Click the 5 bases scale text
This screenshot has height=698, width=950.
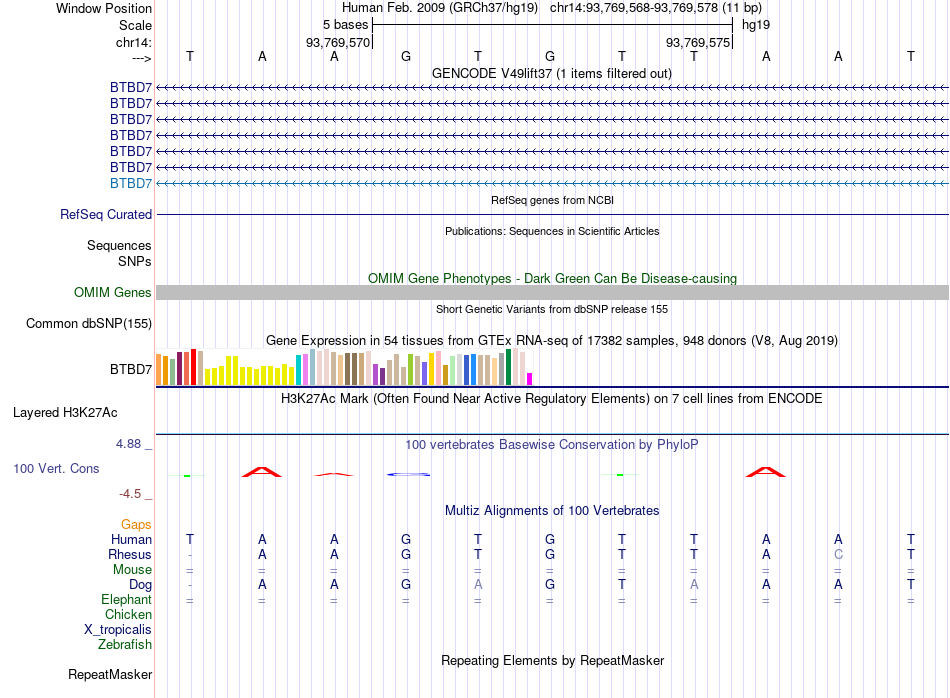[345, 25]
